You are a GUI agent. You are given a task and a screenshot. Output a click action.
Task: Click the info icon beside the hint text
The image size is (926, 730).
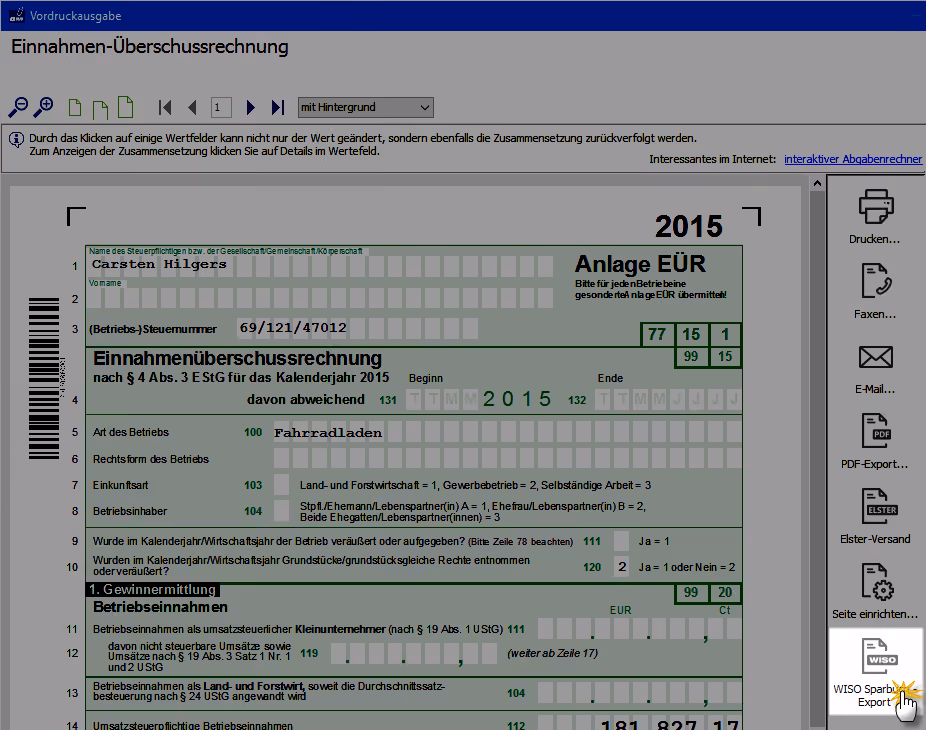tap(16, 139)
